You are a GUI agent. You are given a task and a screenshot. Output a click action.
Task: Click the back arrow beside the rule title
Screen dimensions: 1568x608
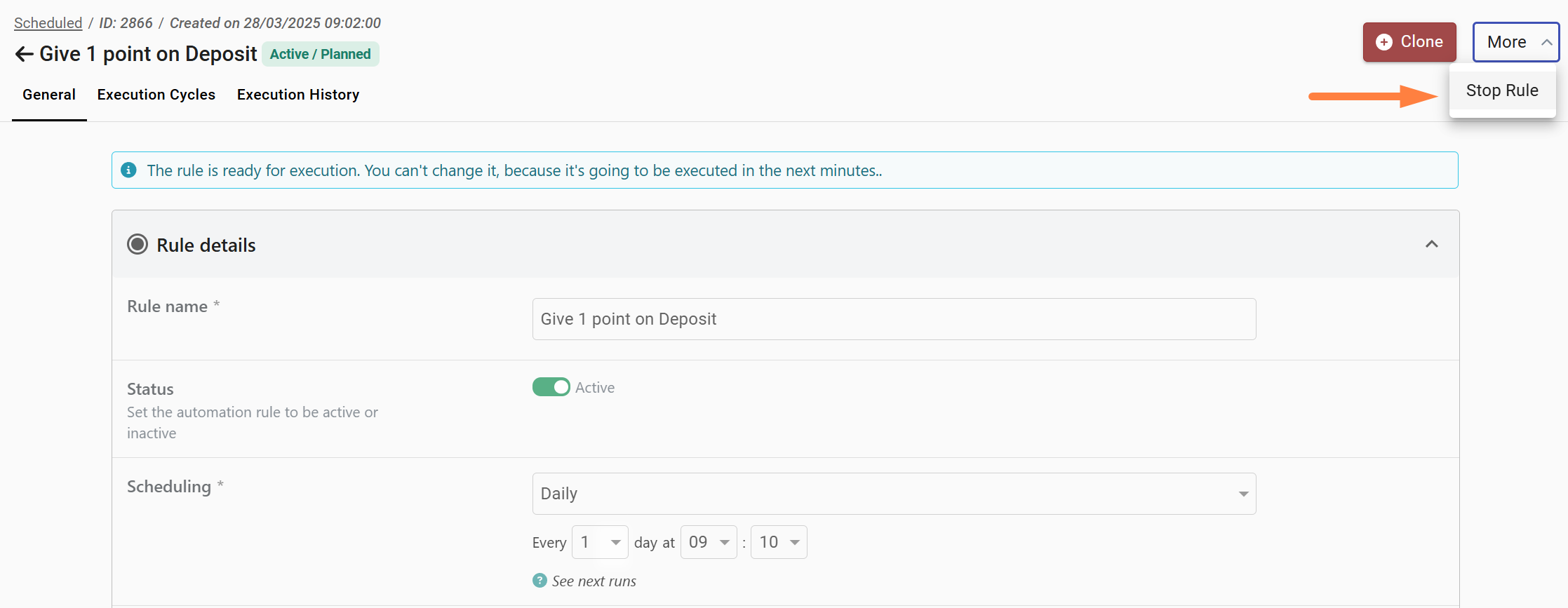coord(24,54)
